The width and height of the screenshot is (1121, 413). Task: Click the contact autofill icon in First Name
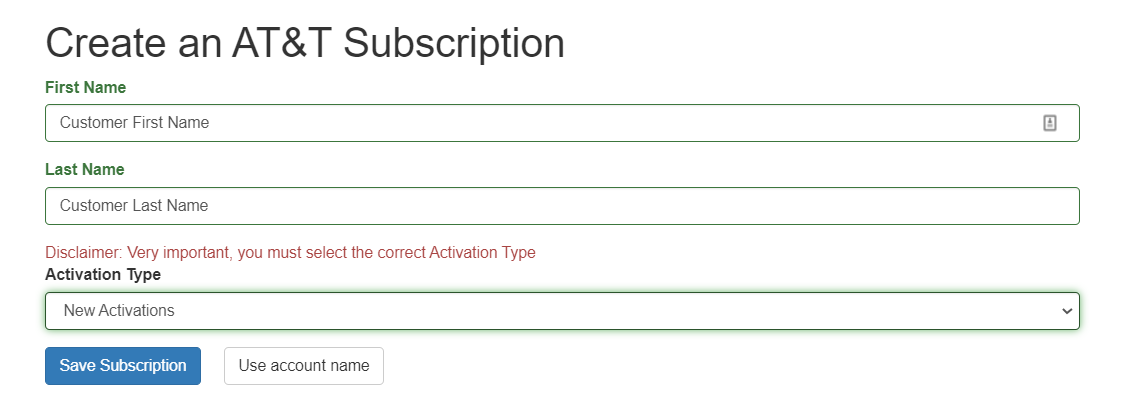1050,123
